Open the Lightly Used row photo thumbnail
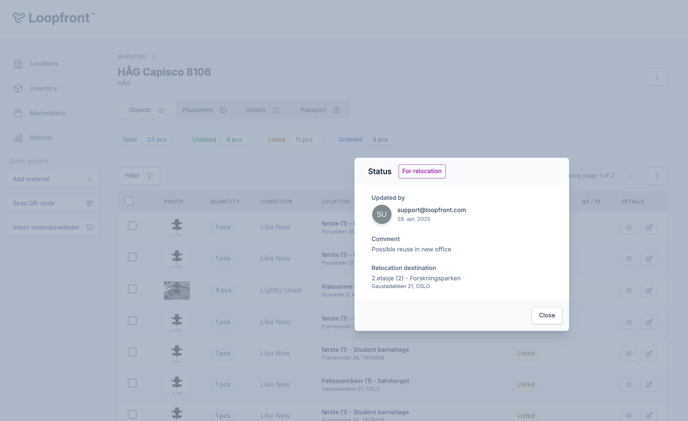688x421 pixels. pyautogui.click(x=177, y=290)
